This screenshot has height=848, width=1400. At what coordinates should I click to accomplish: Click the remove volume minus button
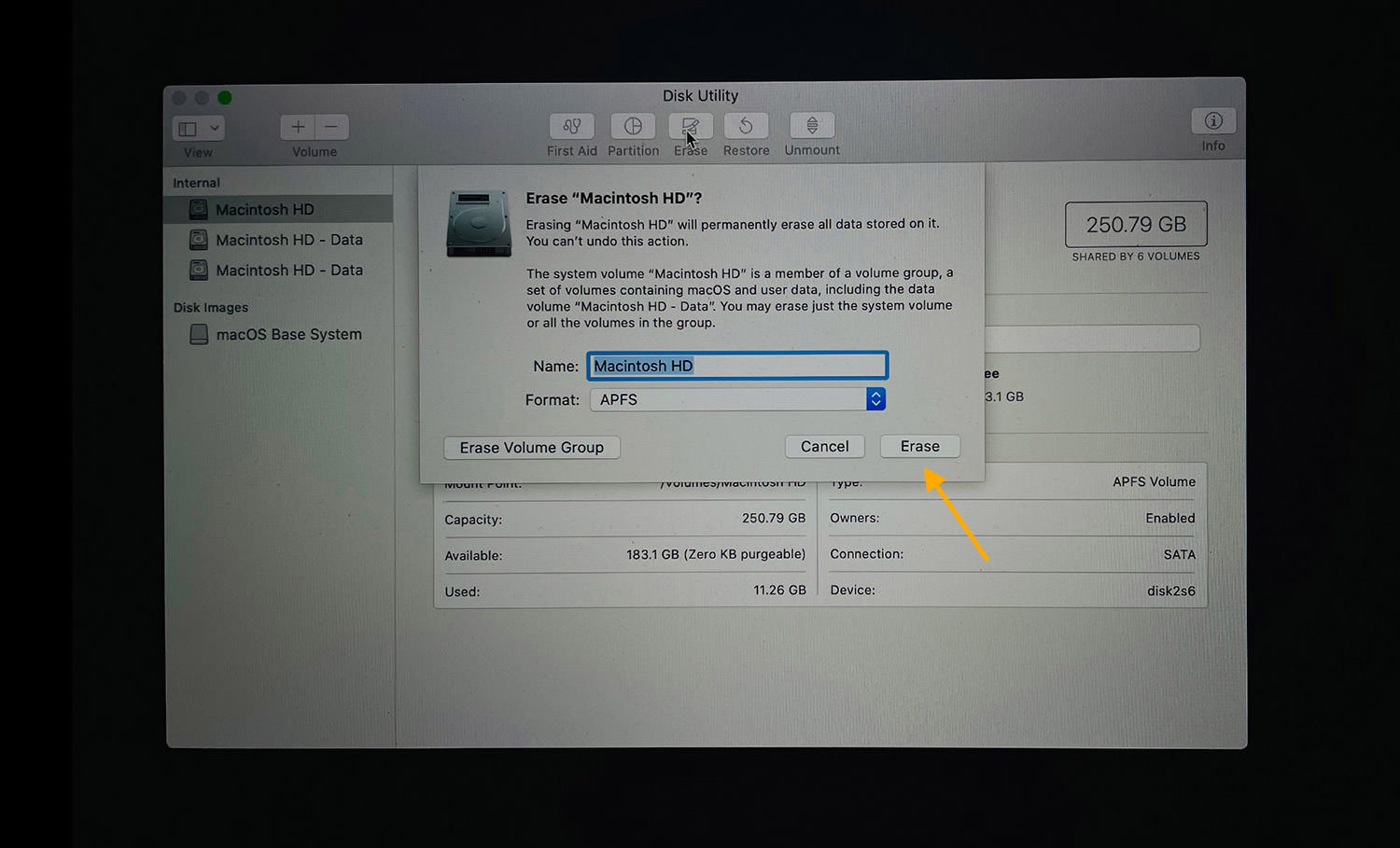click(x=331, y=127)
